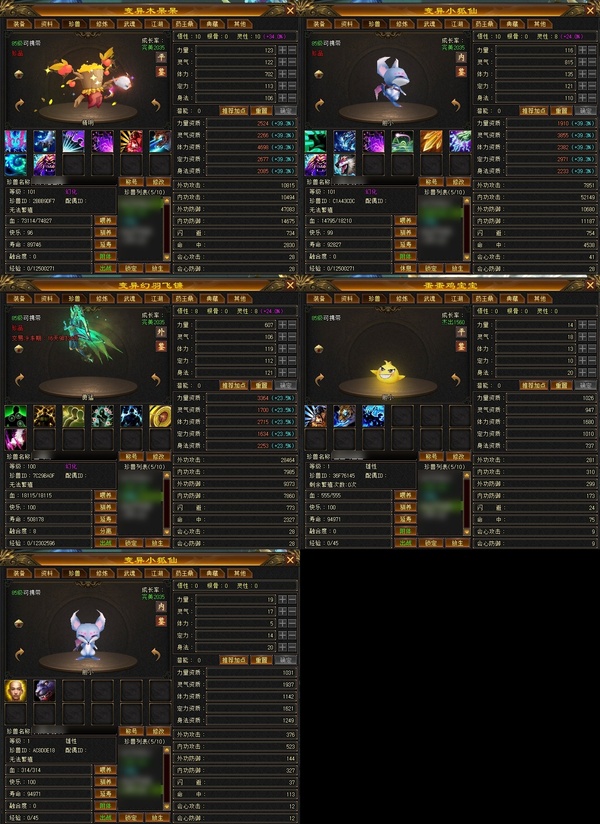Viewport: 600px width, 824px height.
Task: Click the 外 icon in 变异幻羽飞镰 panel
Action: point(161,332)
